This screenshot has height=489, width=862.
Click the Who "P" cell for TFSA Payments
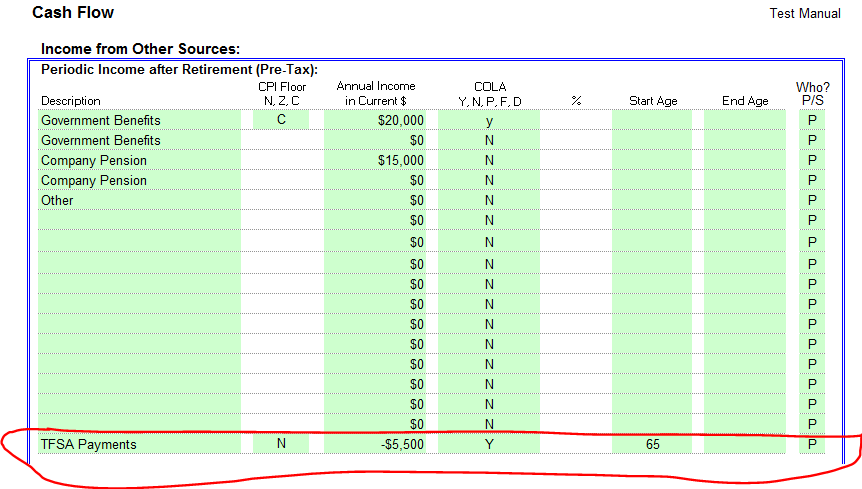pos(812,444)
